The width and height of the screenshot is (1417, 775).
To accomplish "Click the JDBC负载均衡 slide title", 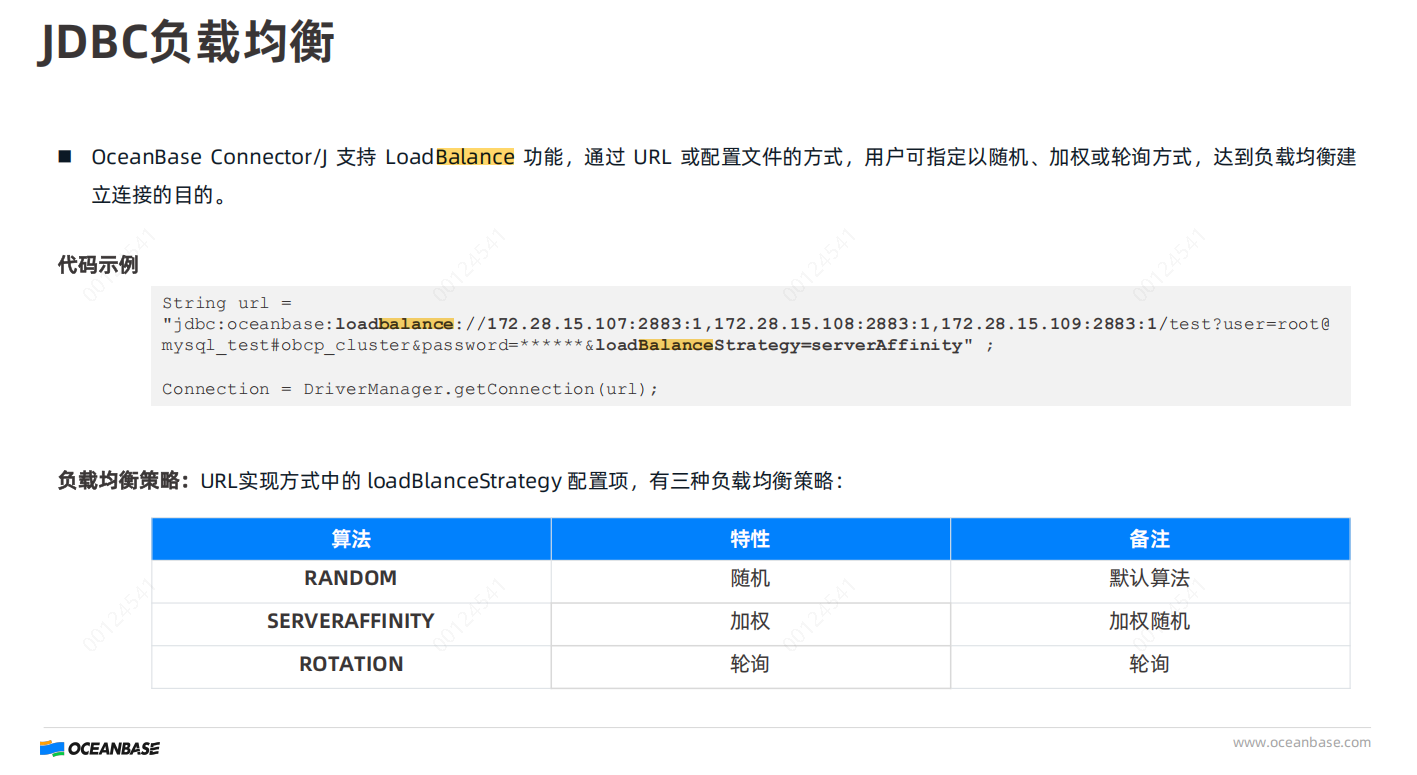I will point(186,43).
